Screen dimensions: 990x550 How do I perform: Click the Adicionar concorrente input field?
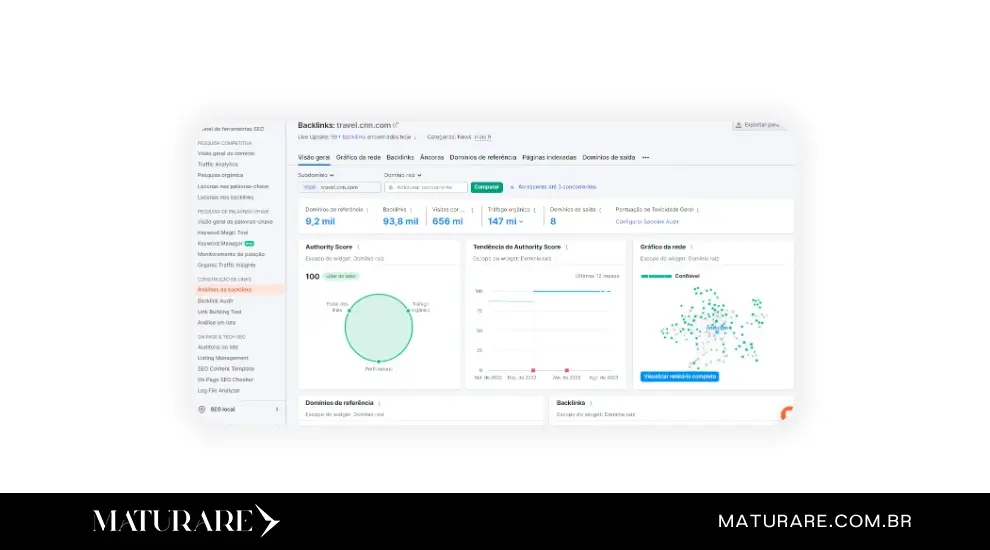[x=426, y=187]
